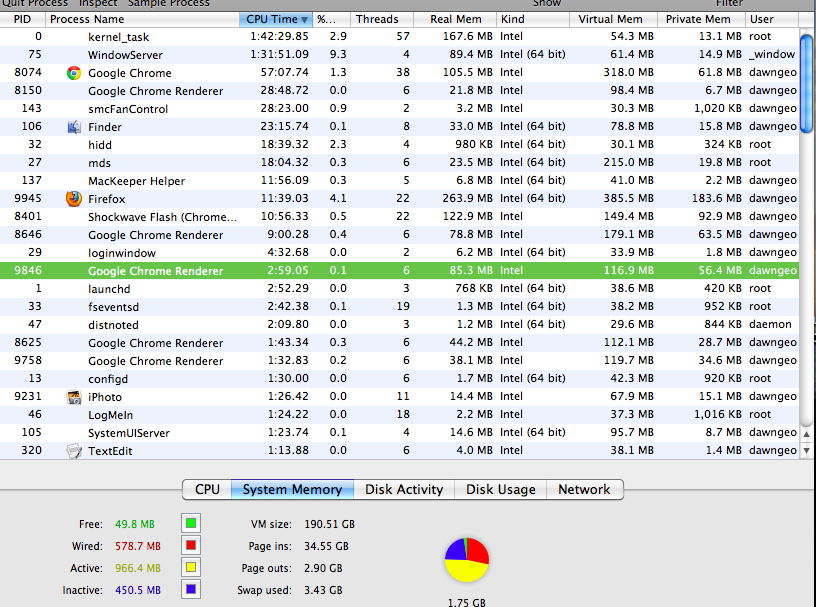
Task: Click the blue vertical scrollbar thumb
Action: [807, 83]
